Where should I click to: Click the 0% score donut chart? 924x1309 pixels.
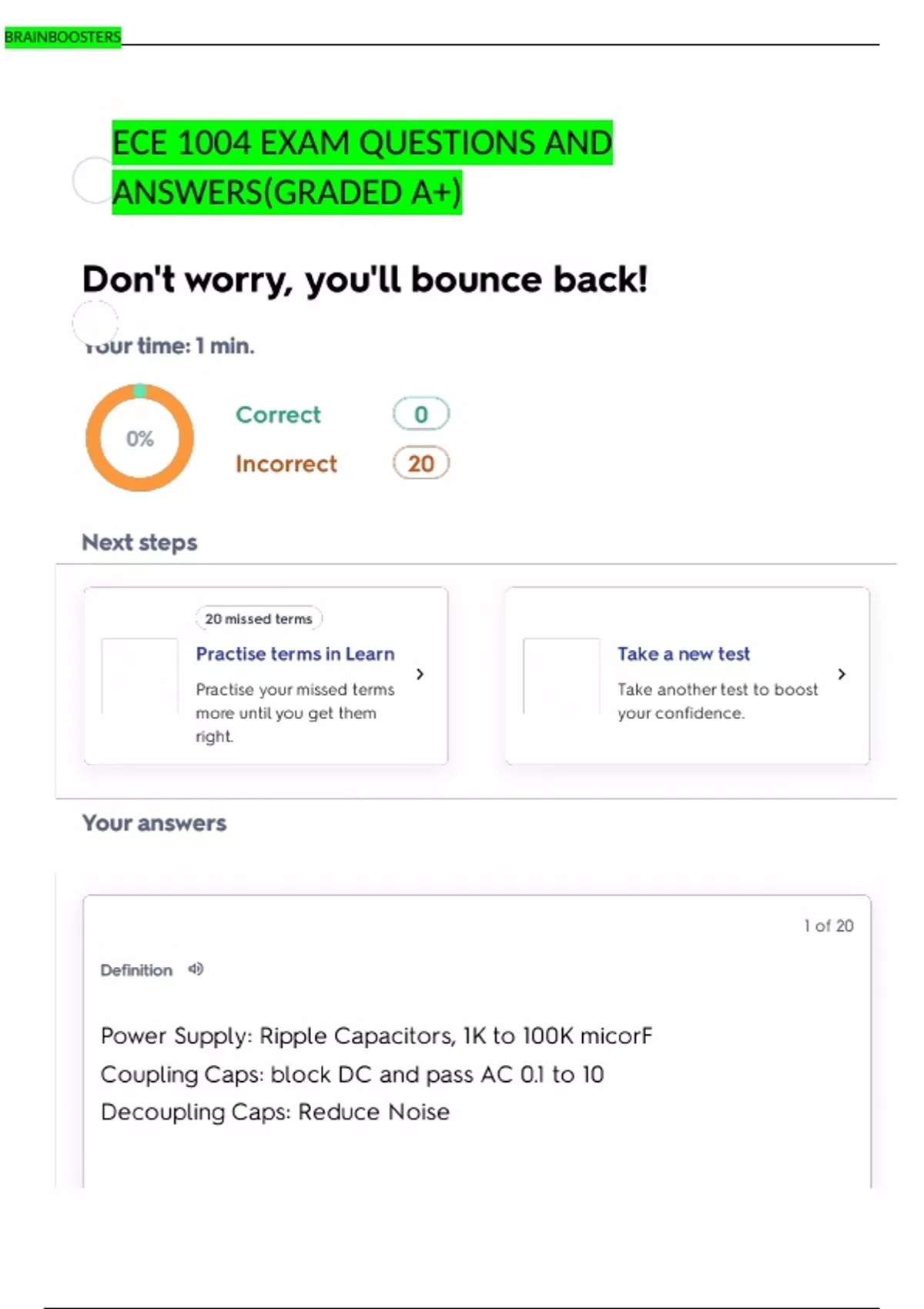139,438
